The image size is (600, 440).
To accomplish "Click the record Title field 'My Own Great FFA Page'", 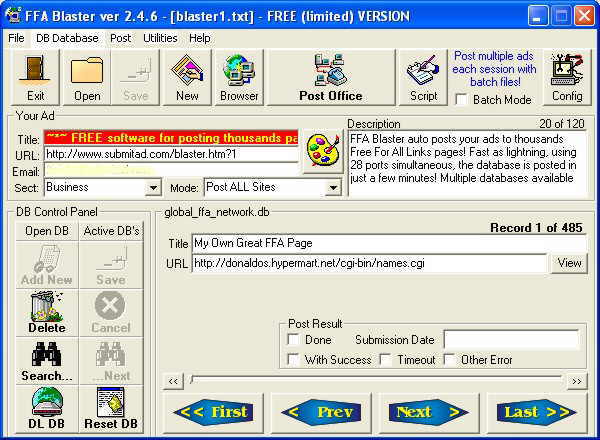I will [x=389, y=243].
